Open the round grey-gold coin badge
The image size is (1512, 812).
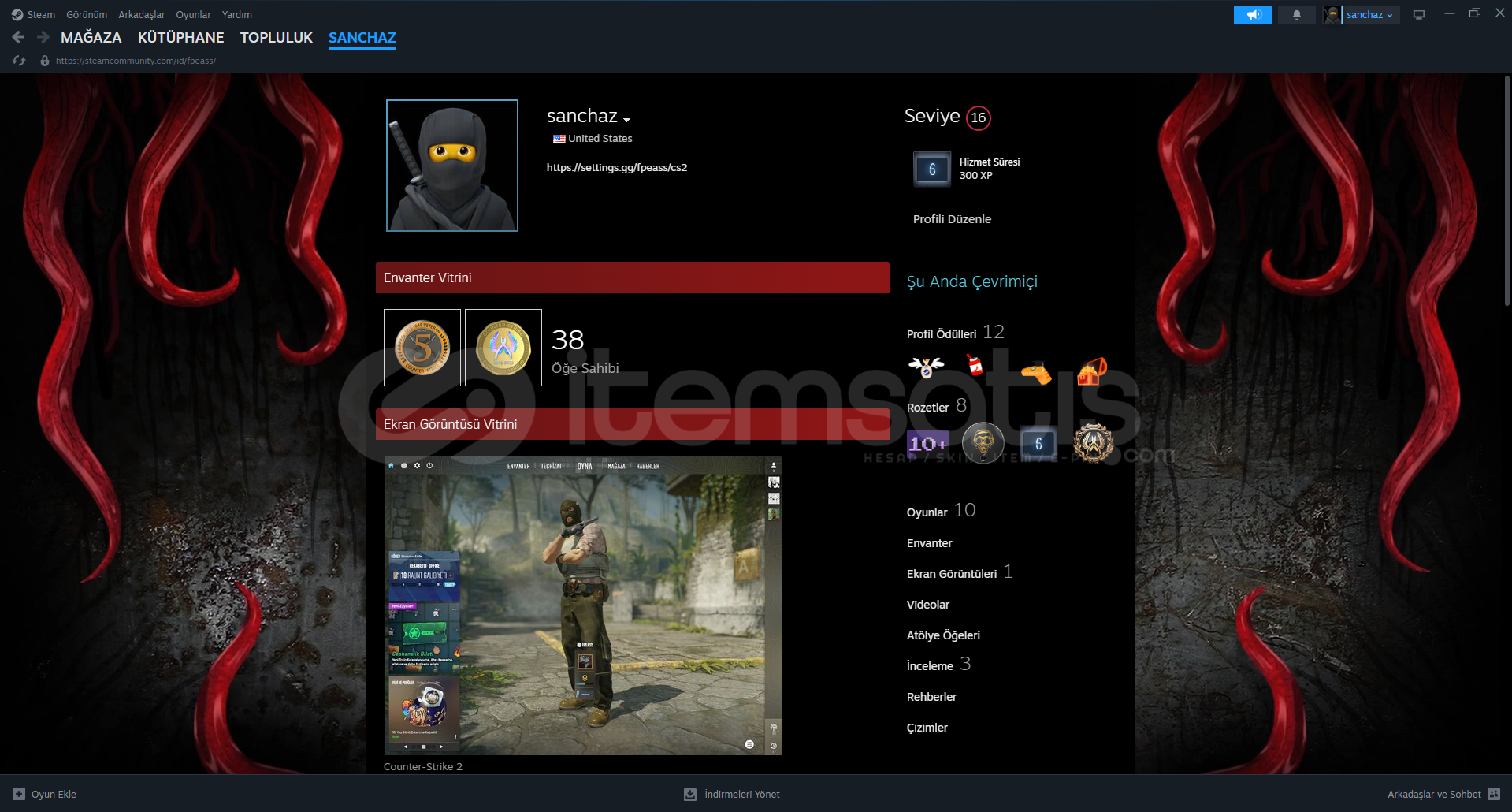[983, 443]
